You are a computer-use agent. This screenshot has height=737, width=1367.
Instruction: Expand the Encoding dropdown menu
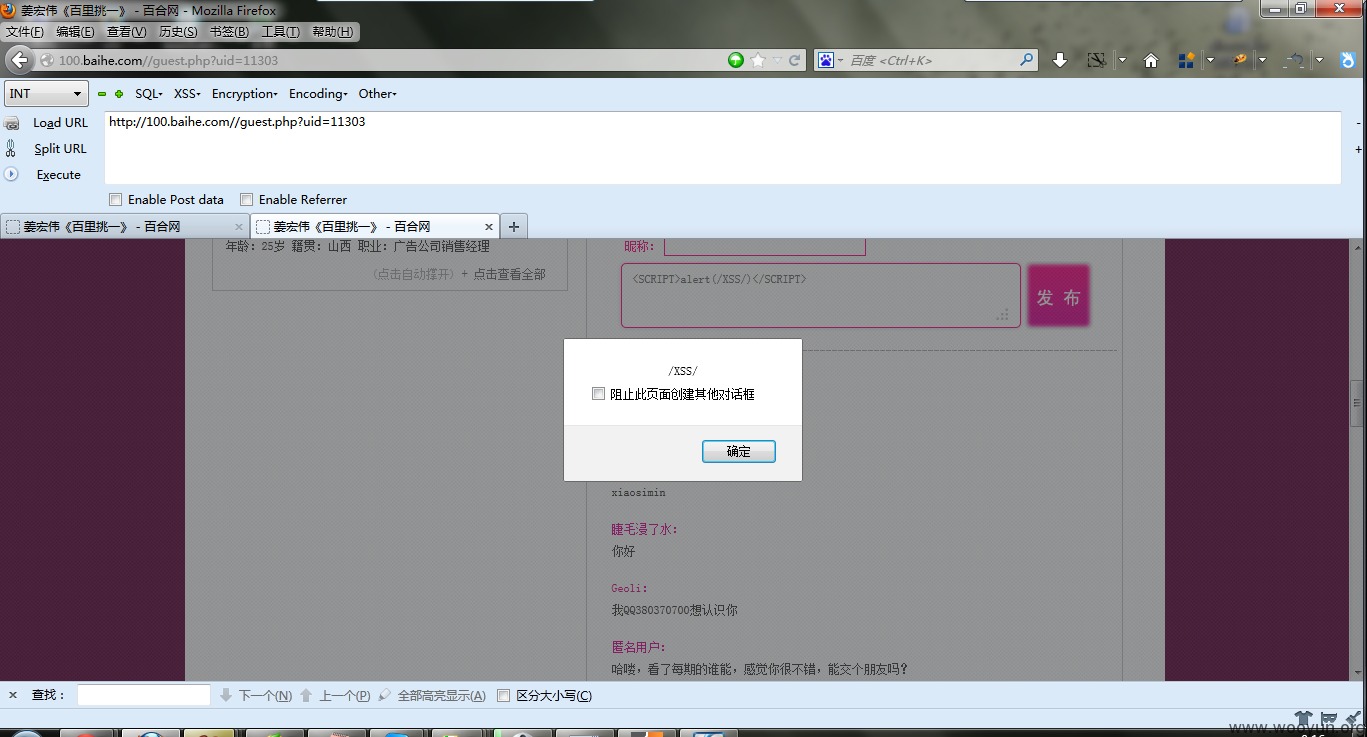pos(318,94)
